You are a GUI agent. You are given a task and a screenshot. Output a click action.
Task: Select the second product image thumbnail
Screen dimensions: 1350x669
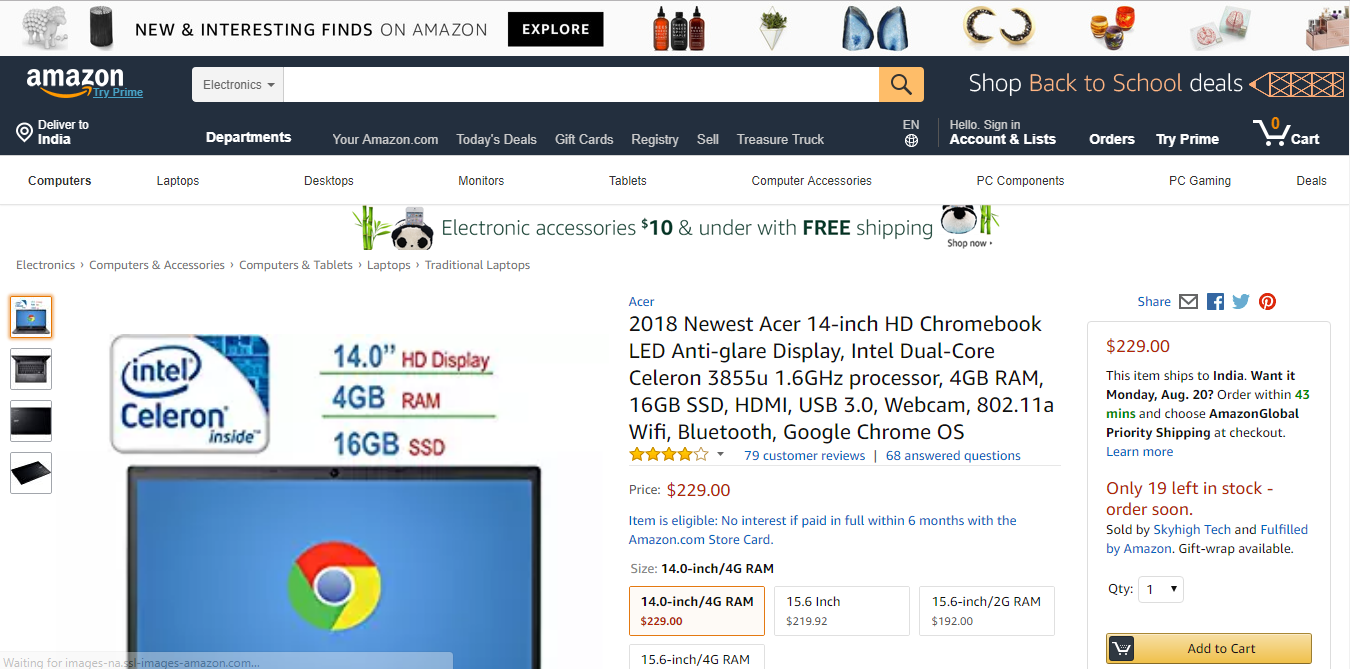31,369
